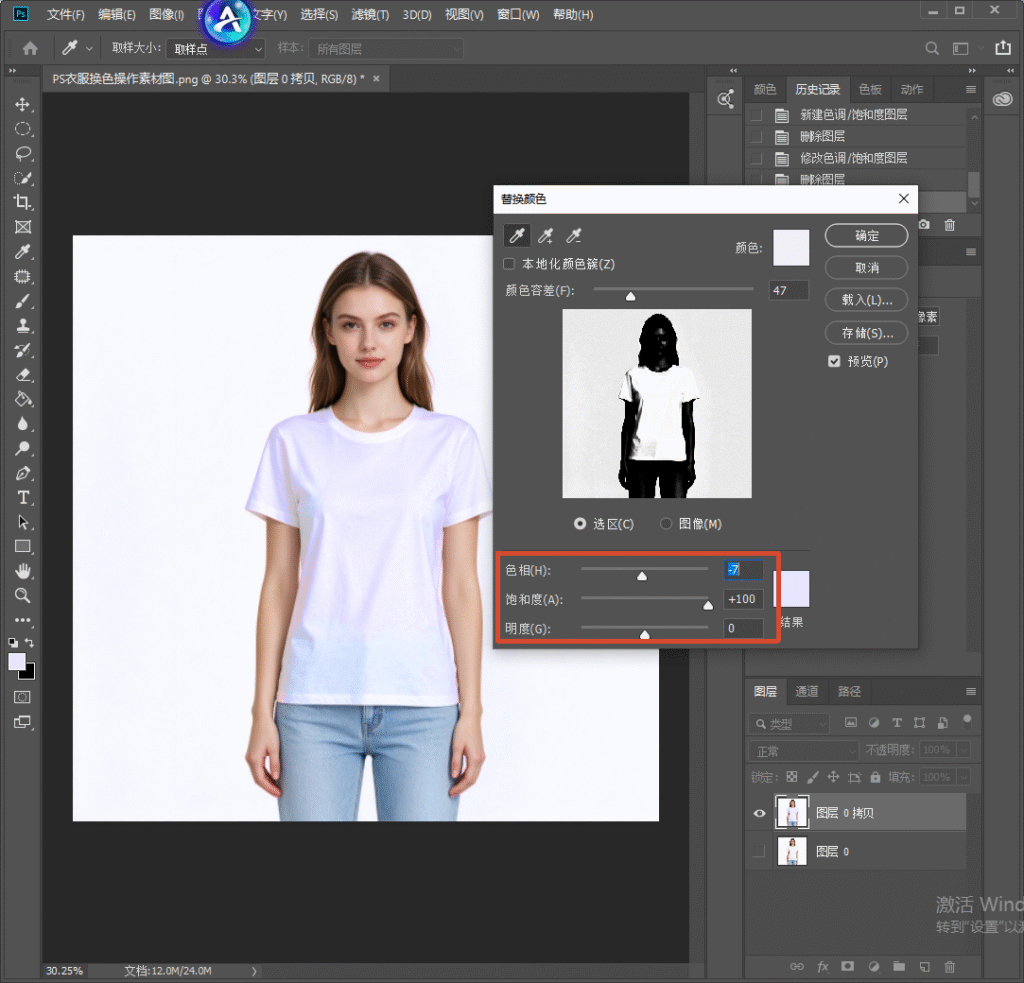Image resolution: width=1024 pixels, height=983 pixels.
Task: Switch to the 色板 tab
Action: pos(870,89)
